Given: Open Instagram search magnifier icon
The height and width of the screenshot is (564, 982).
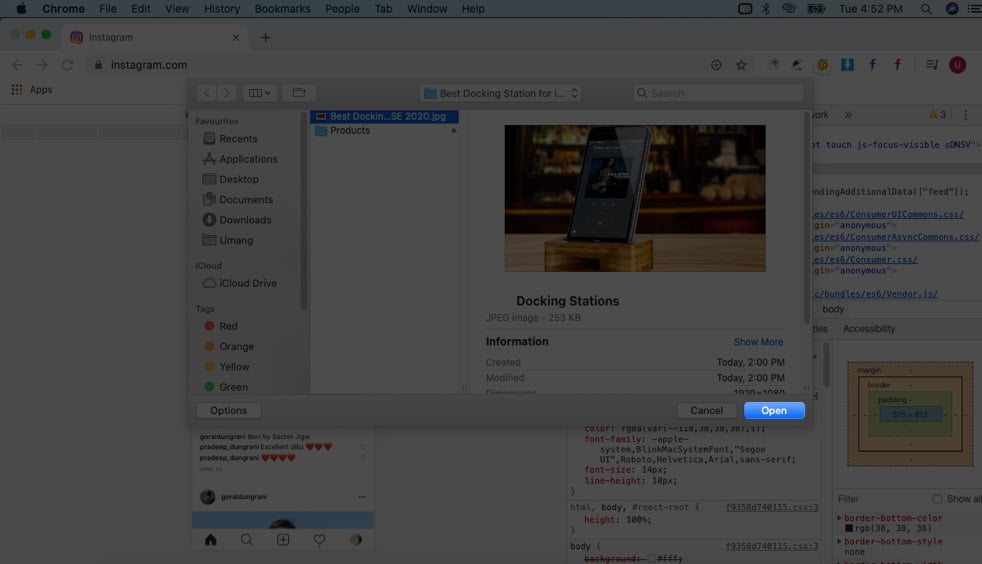Looking at the screenshot, I should point(246,540).
